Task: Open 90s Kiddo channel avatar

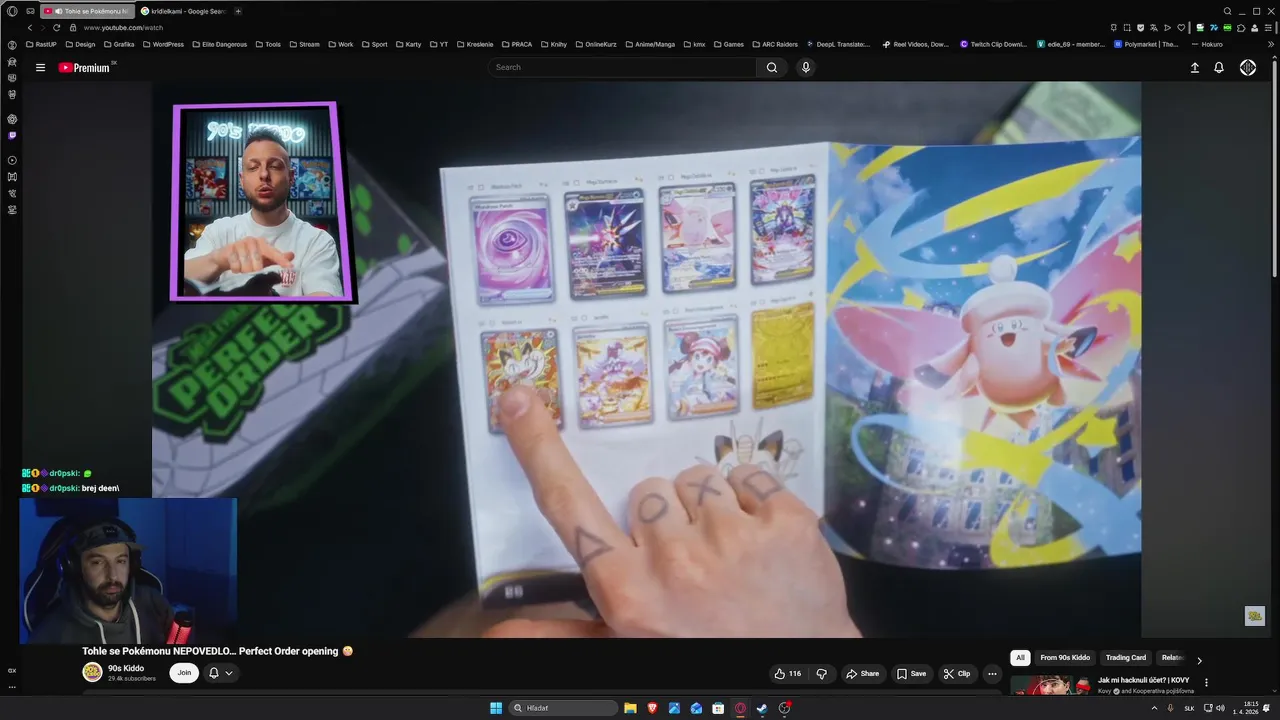Action: 92,672
